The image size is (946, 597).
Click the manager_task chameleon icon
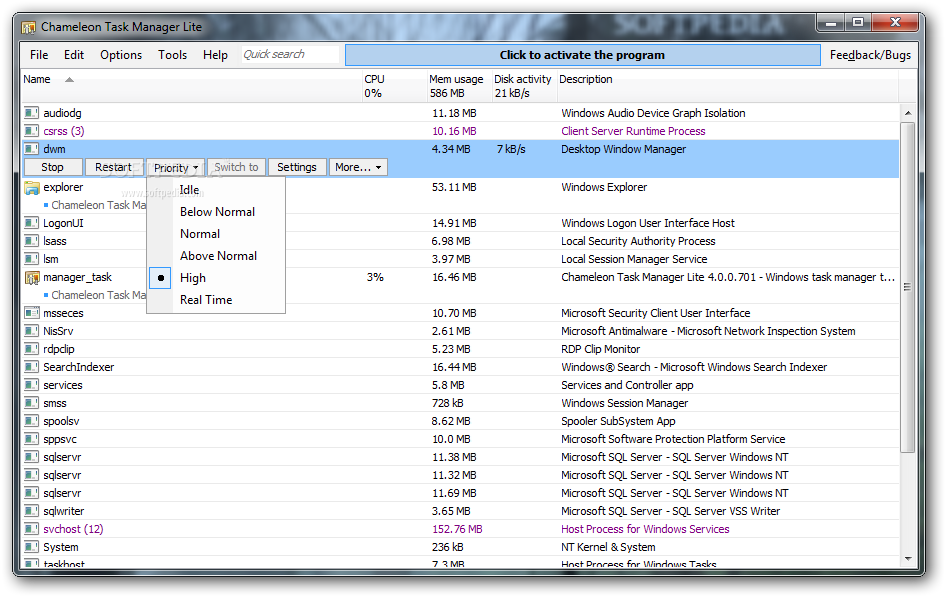(x=31, y=277)
